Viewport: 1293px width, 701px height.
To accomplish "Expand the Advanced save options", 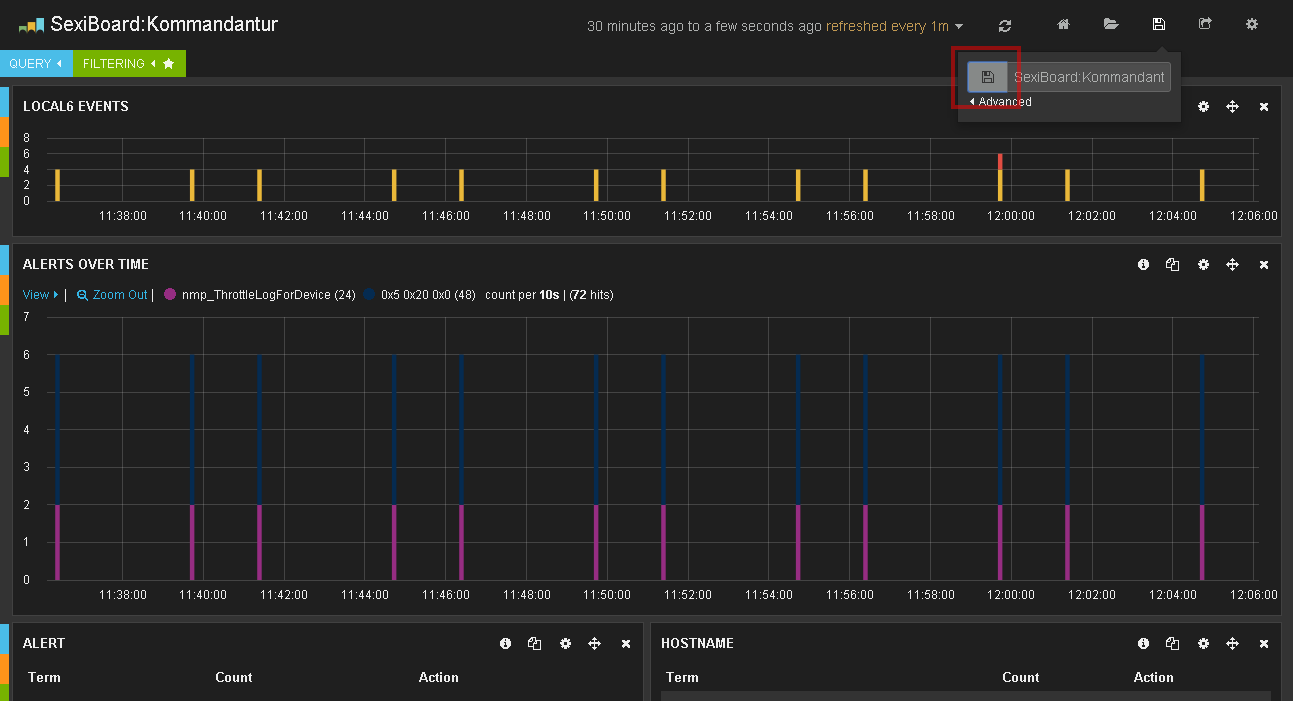I will point(1000,102).
